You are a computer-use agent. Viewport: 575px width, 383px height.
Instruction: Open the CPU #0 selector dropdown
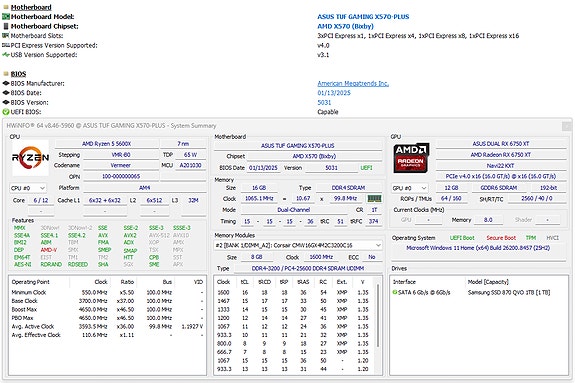pyautogui.click(x=28, y=188)
